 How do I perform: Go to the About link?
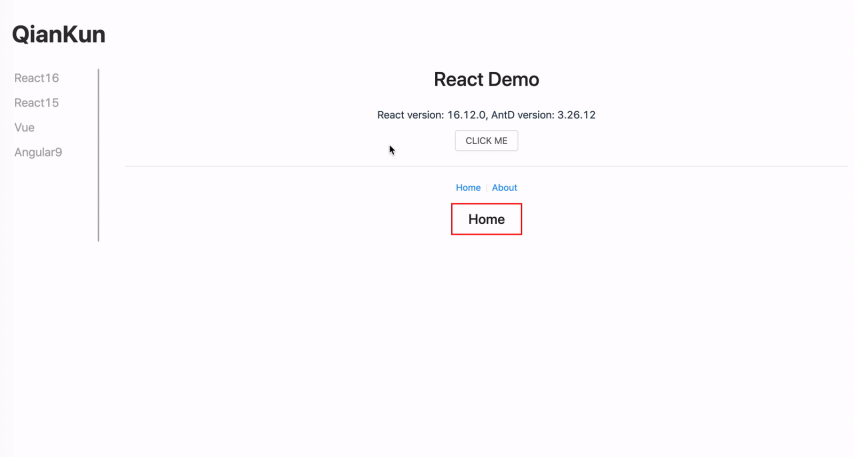coord(504,188)
